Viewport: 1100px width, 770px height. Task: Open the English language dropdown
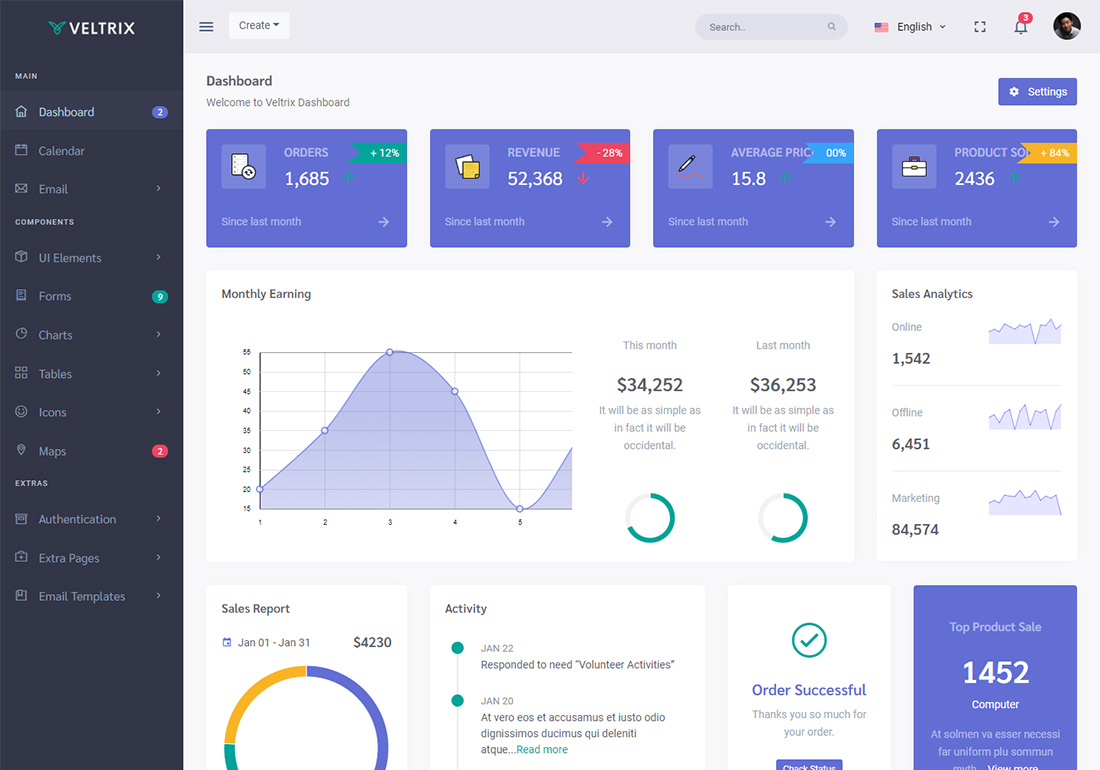click(911, 27)
